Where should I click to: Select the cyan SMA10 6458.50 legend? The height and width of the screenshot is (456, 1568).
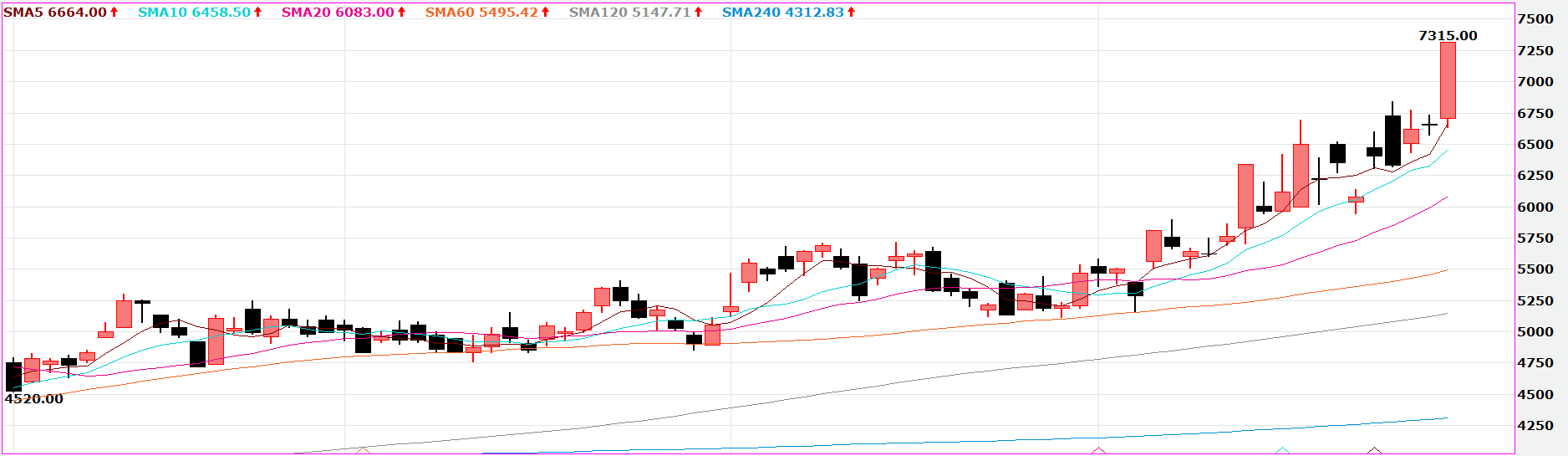pyautogui.click(x=194, y=13)
